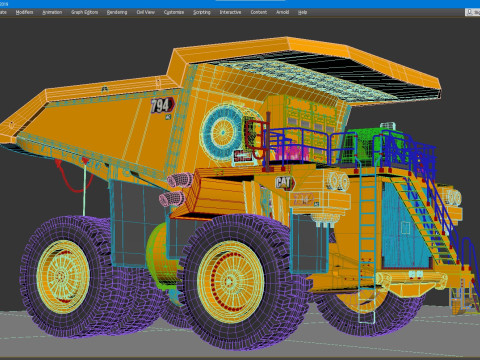This screenshot has width=480, height=360.
Task: Open the Scripting menu
Action: [202, 12]
